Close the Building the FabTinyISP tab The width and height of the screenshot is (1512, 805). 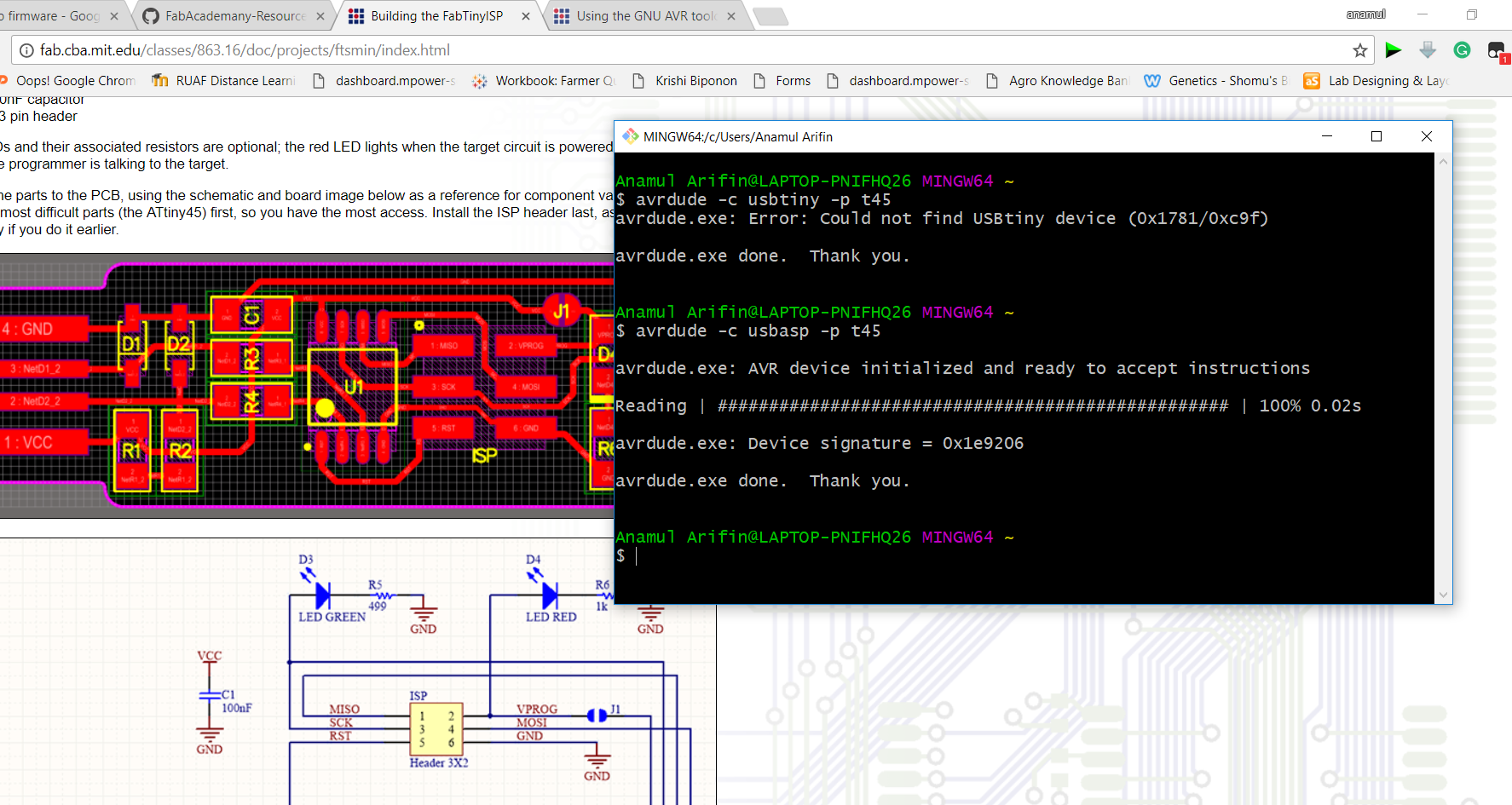pos(526,16)
